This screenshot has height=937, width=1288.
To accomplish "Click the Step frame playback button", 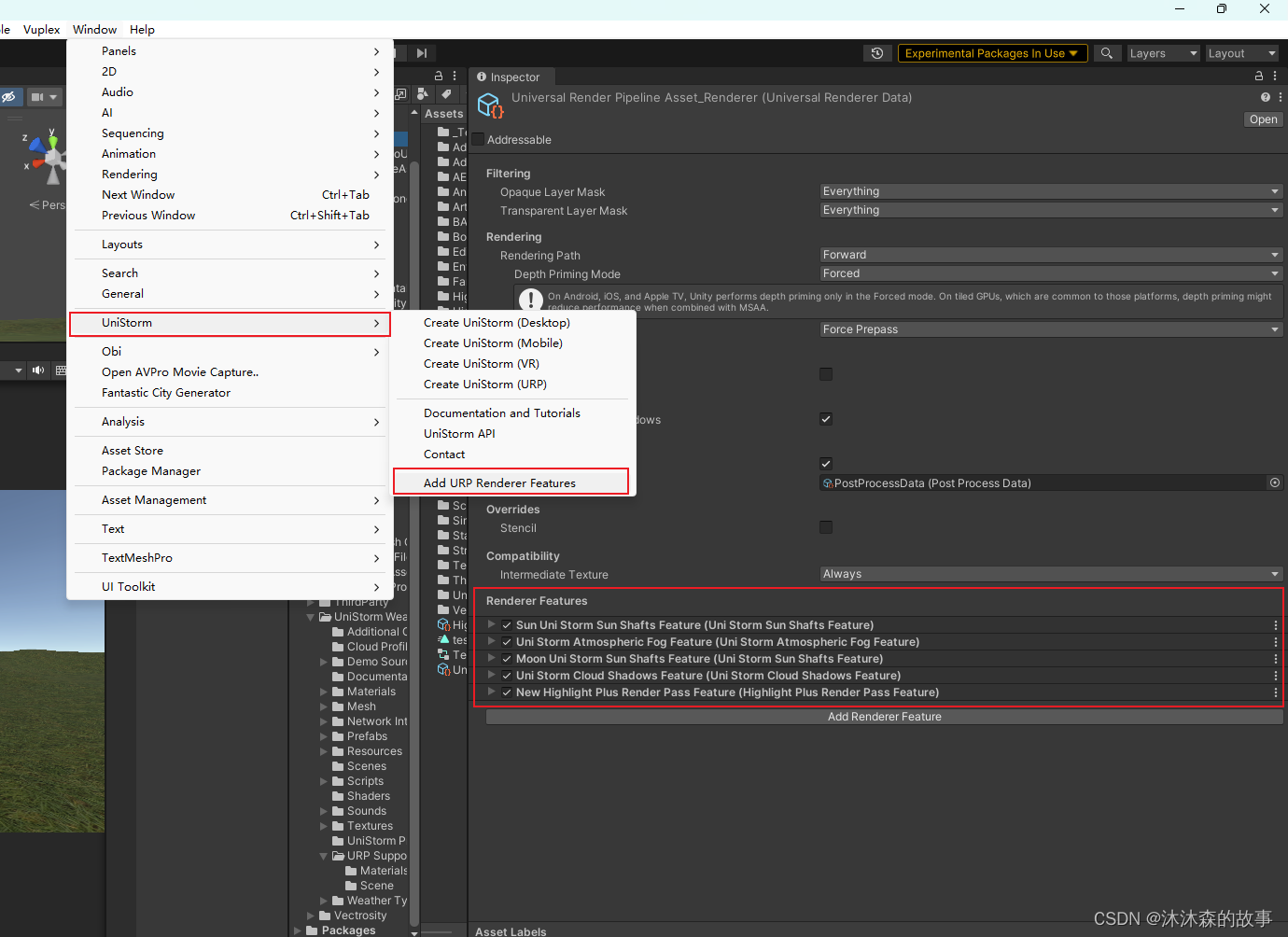I will [x=422, y=53].
